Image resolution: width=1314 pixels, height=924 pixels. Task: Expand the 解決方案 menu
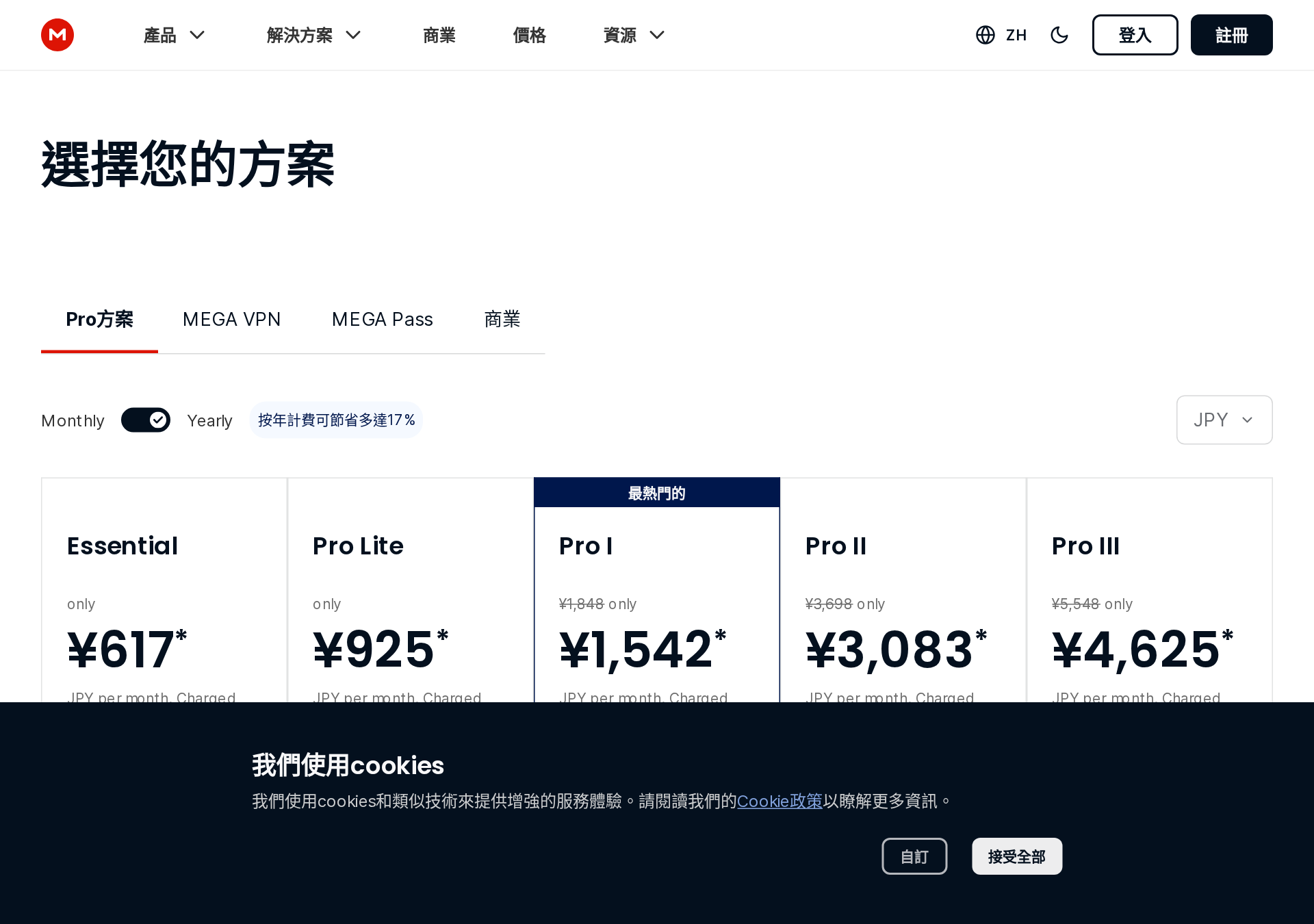[314, 35]
